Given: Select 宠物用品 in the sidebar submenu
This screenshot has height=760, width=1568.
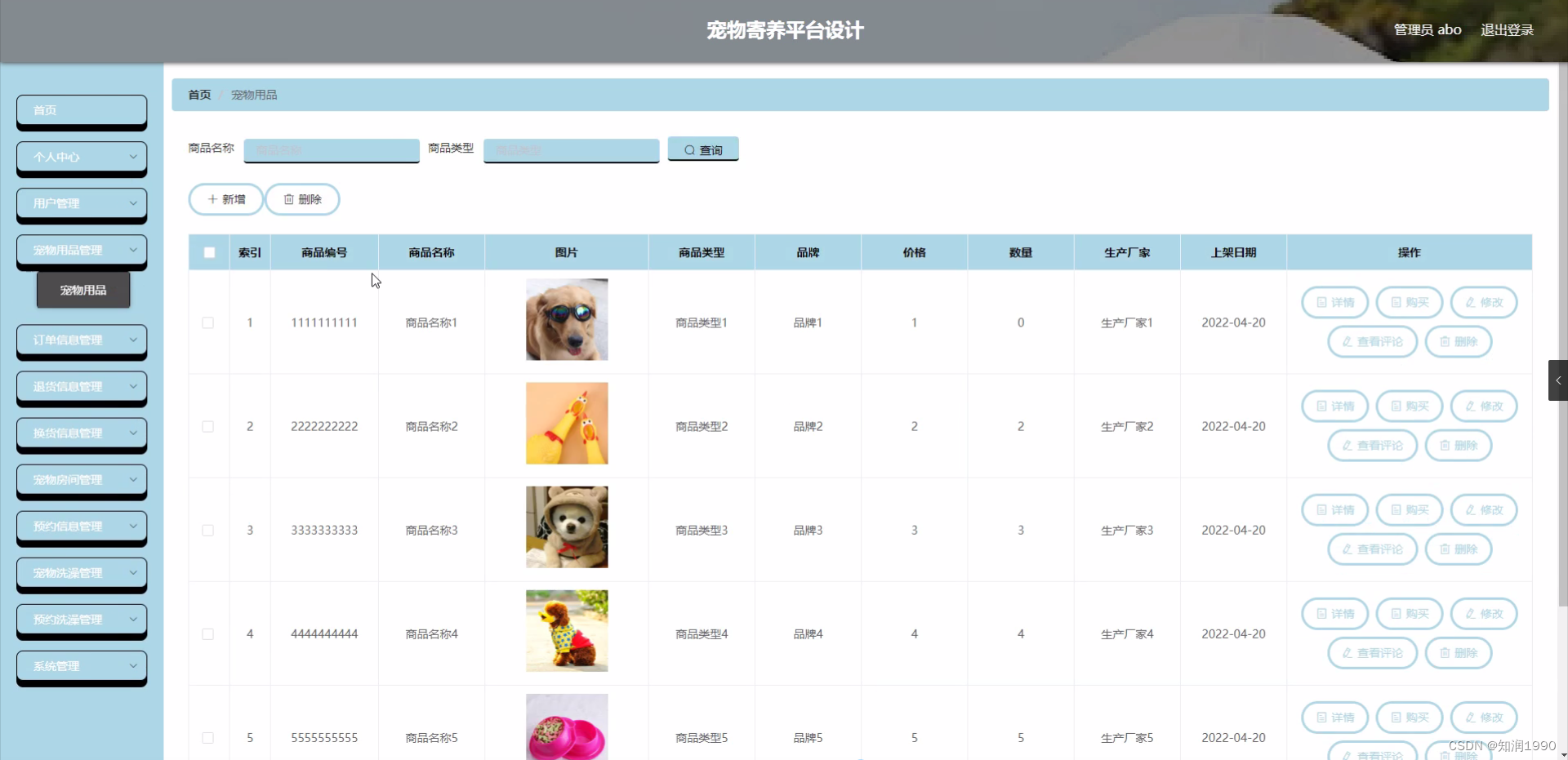Looking at the screenshot, I should pyautogui.click(x=82, y=289).
